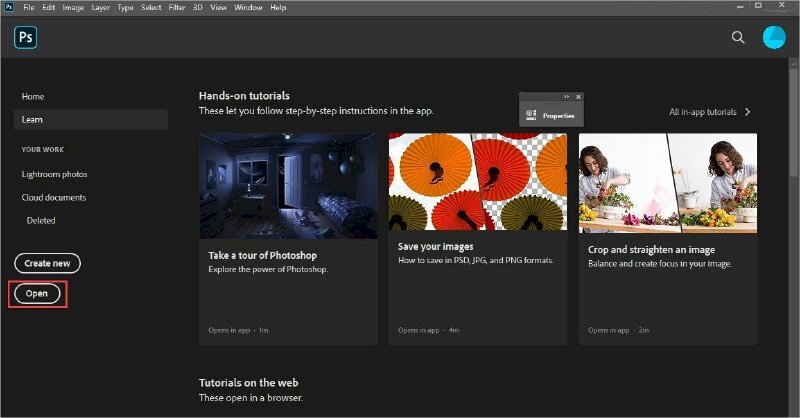The width and height of the screenshot is (800, 418).
Task: Click the 'Tutorials on the web' heading
Action: [x=248, y=383]
